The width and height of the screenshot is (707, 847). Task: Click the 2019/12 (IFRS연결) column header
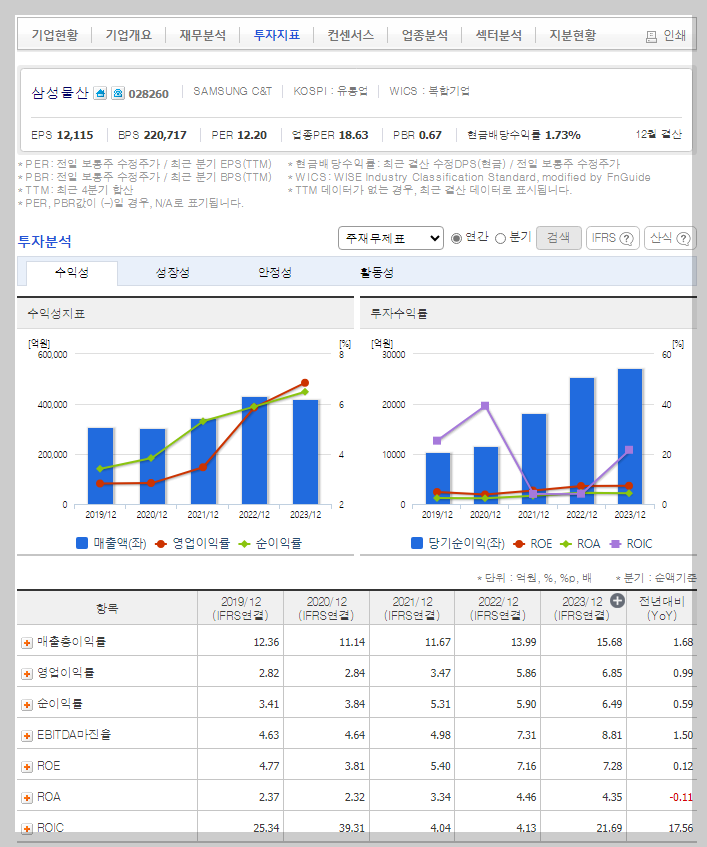[240, 608]
